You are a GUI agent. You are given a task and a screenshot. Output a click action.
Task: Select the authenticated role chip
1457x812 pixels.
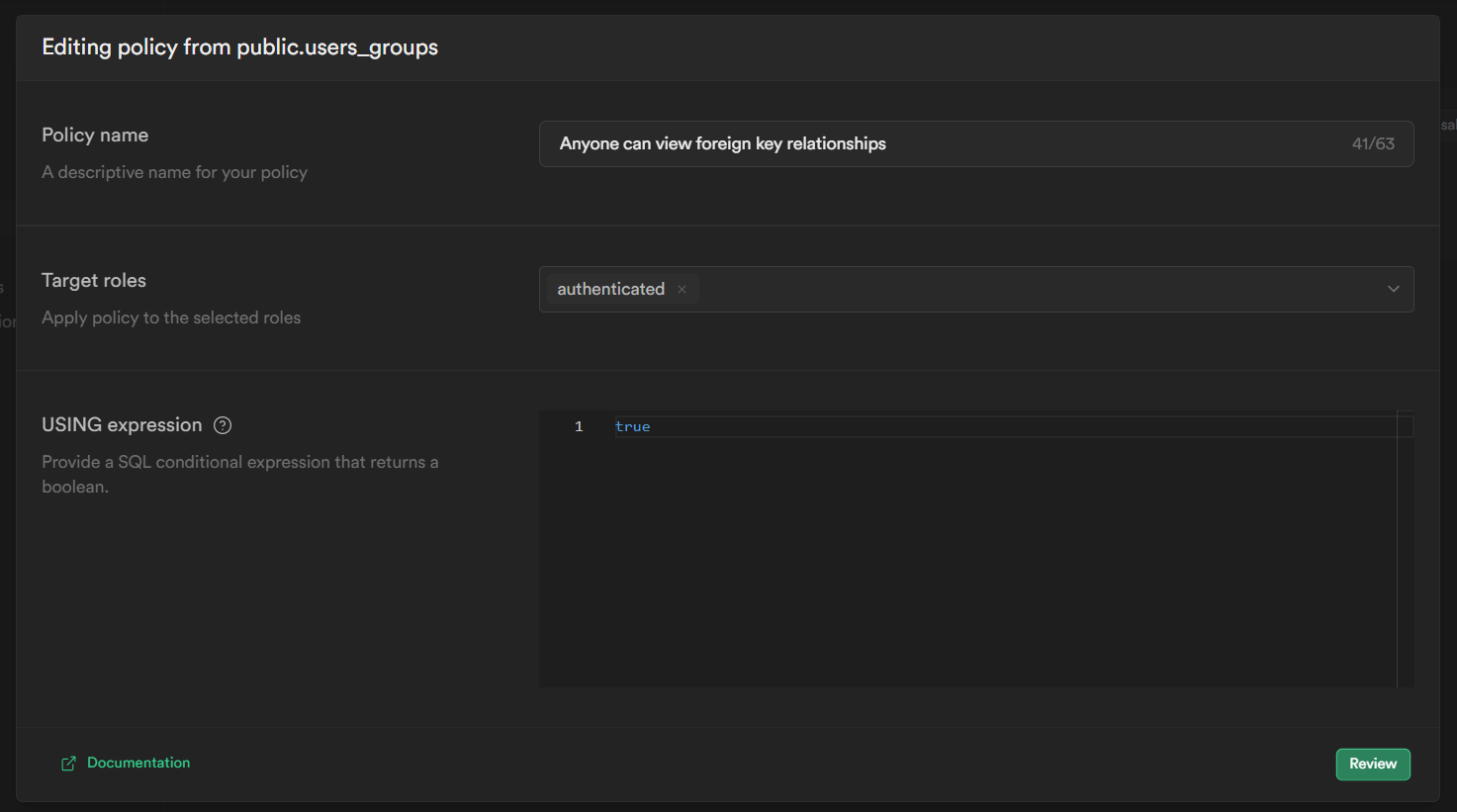[x=610, y=289]
